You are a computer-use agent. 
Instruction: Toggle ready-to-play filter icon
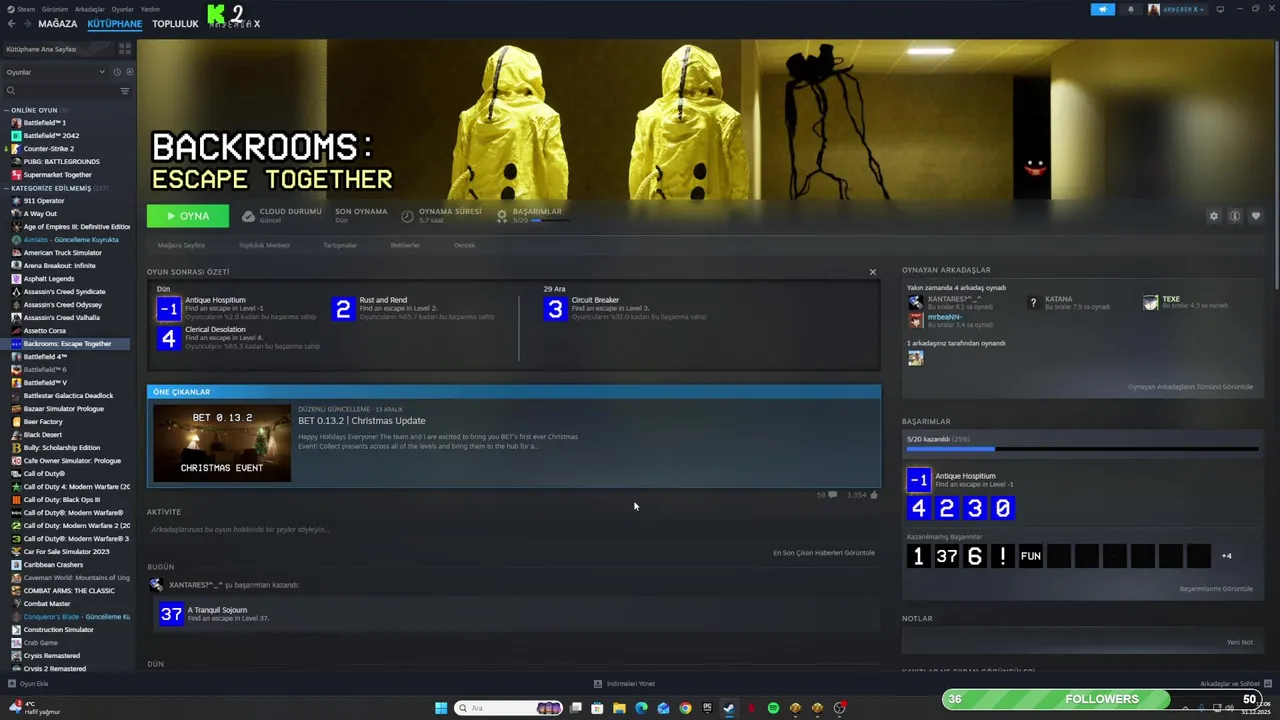pos(129,72)
